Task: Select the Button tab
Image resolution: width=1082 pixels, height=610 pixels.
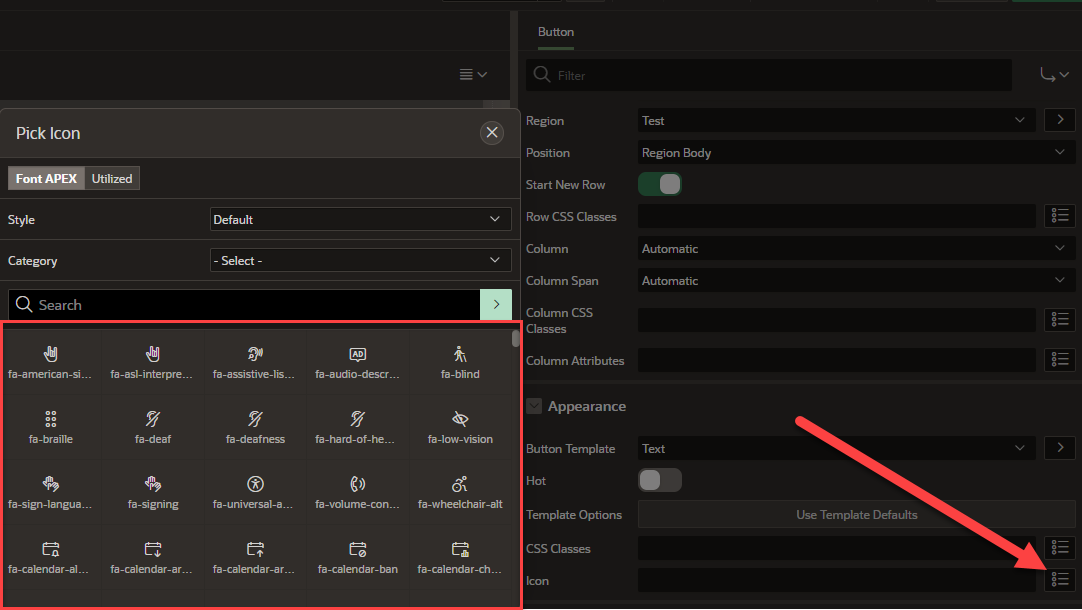Action: (x=555, y=32)
